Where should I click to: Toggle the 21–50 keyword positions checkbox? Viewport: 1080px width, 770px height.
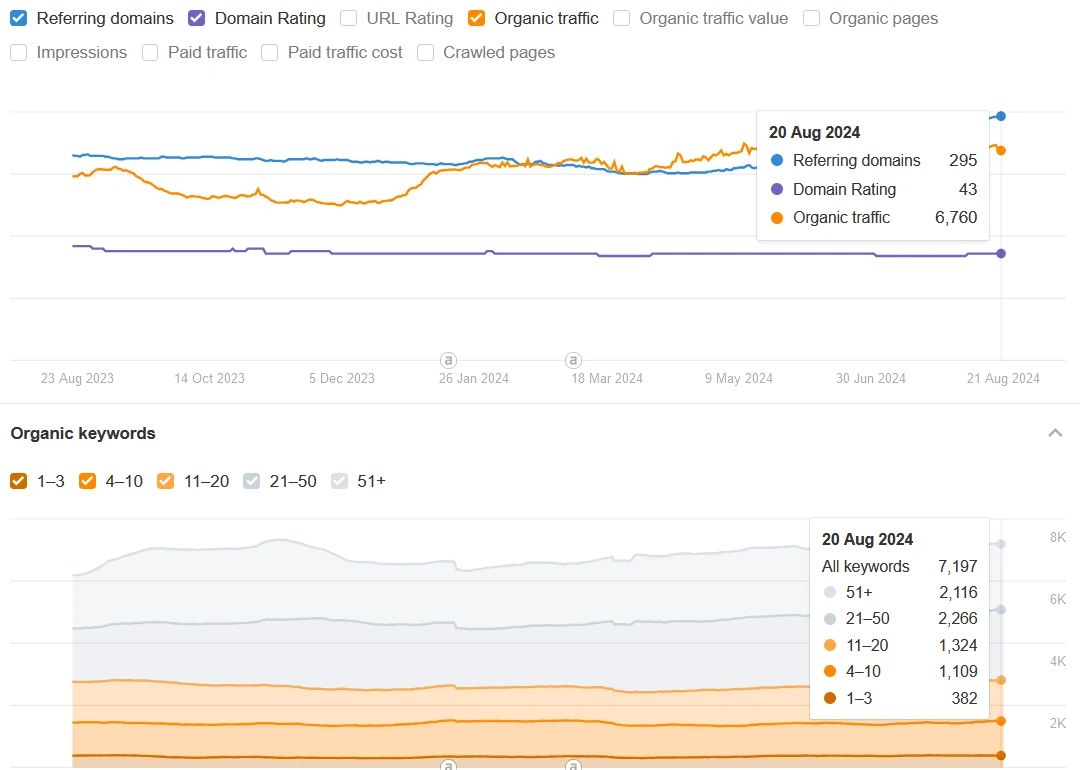pyautogui.click(x=252, y=481)
